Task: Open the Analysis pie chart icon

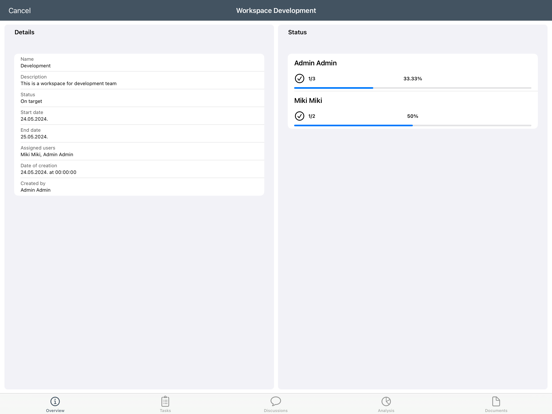Action: (386, 401)
